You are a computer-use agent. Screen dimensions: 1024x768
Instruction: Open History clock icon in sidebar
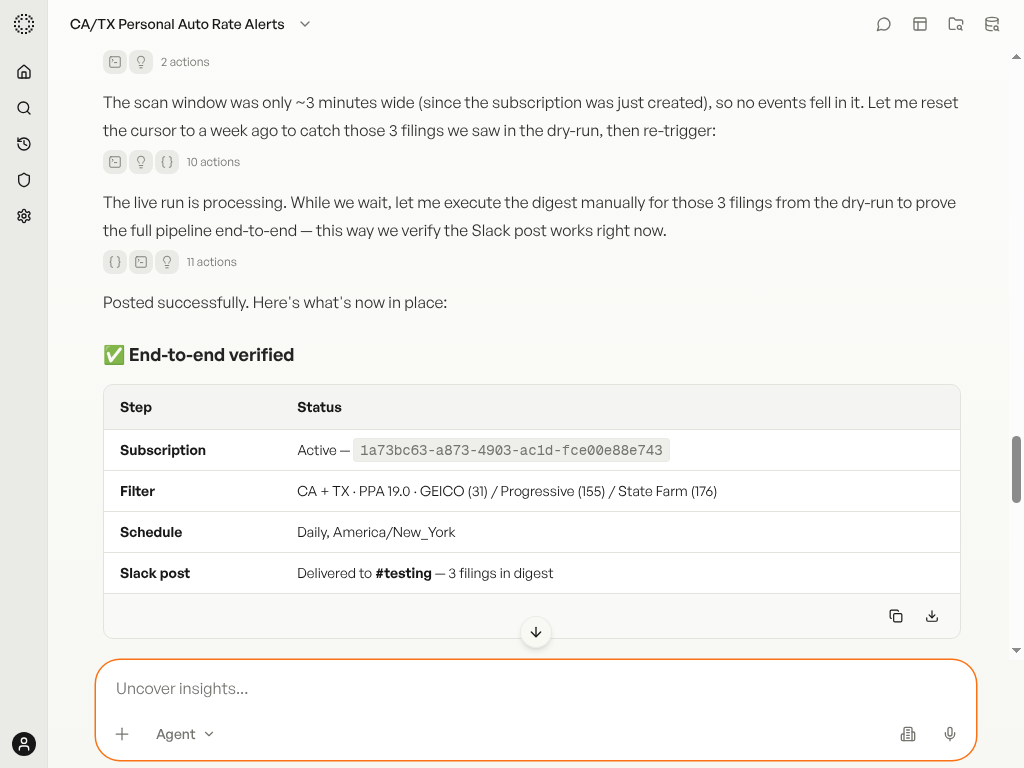[x=24, y=144]
